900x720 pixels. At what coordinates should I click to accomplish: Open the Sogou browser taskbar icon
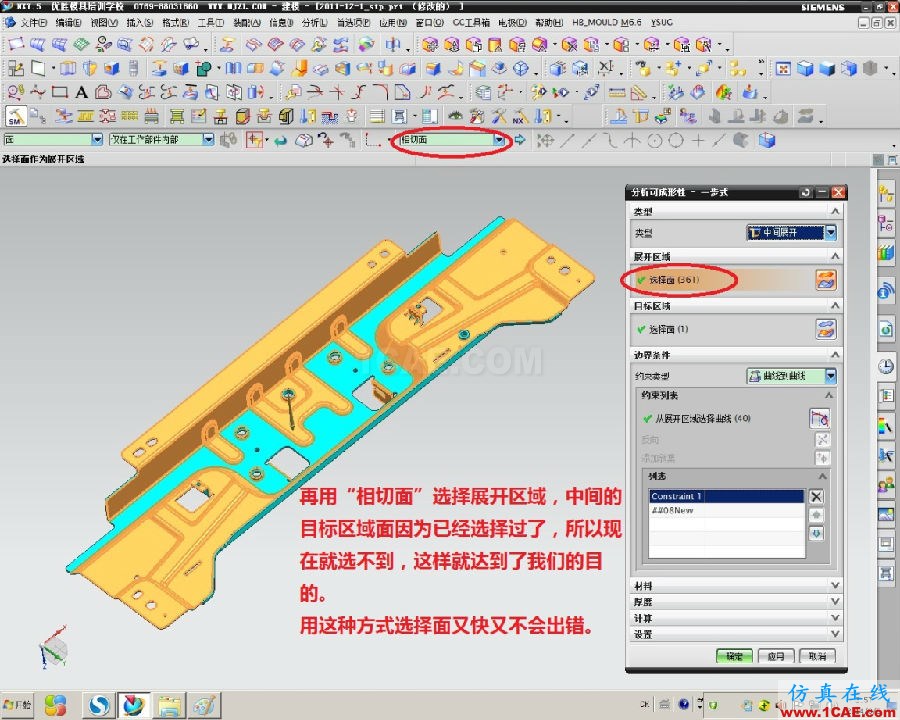(99, 705)
